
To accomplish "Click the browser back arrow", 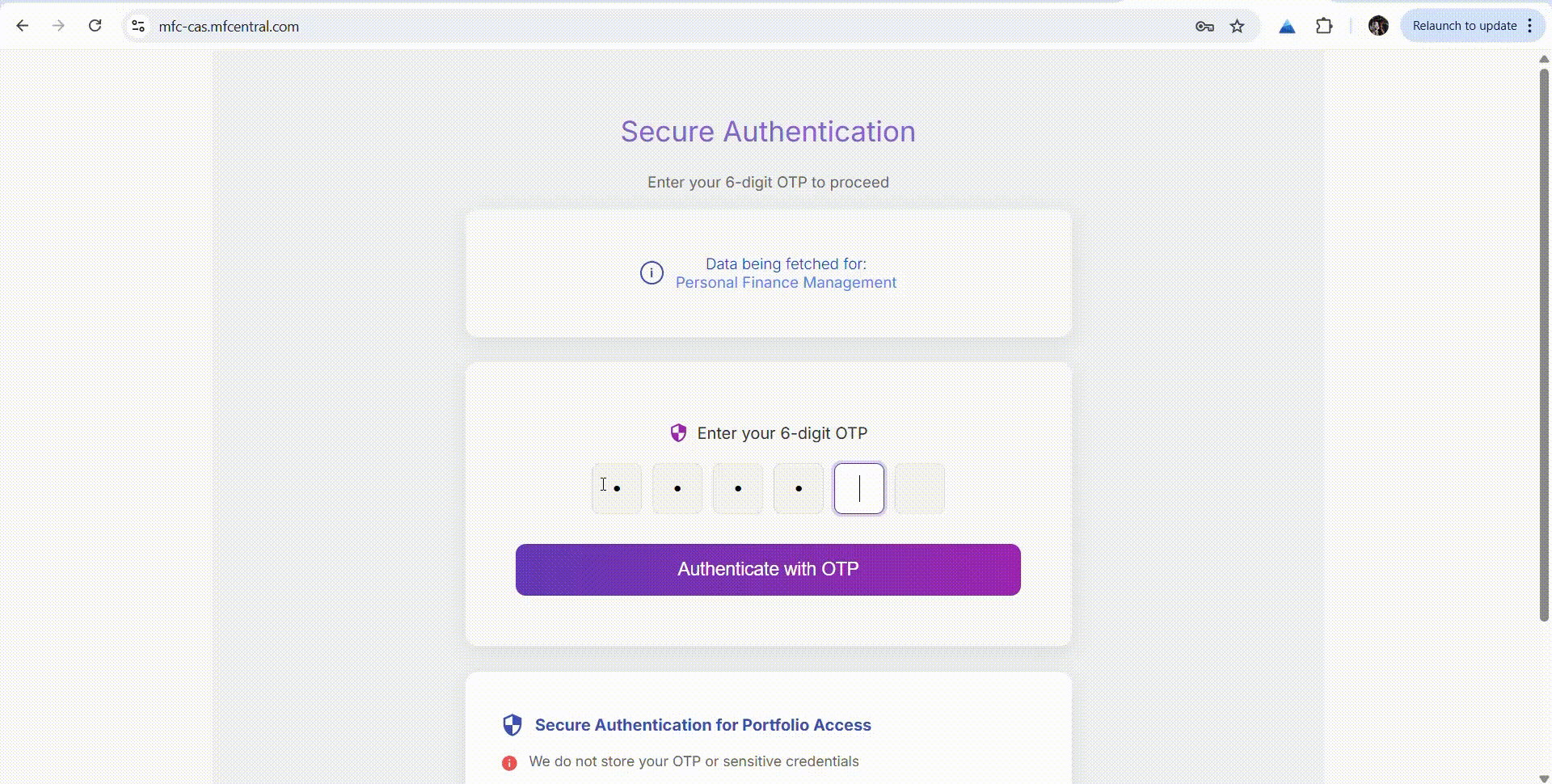I will tap(23, 26).
